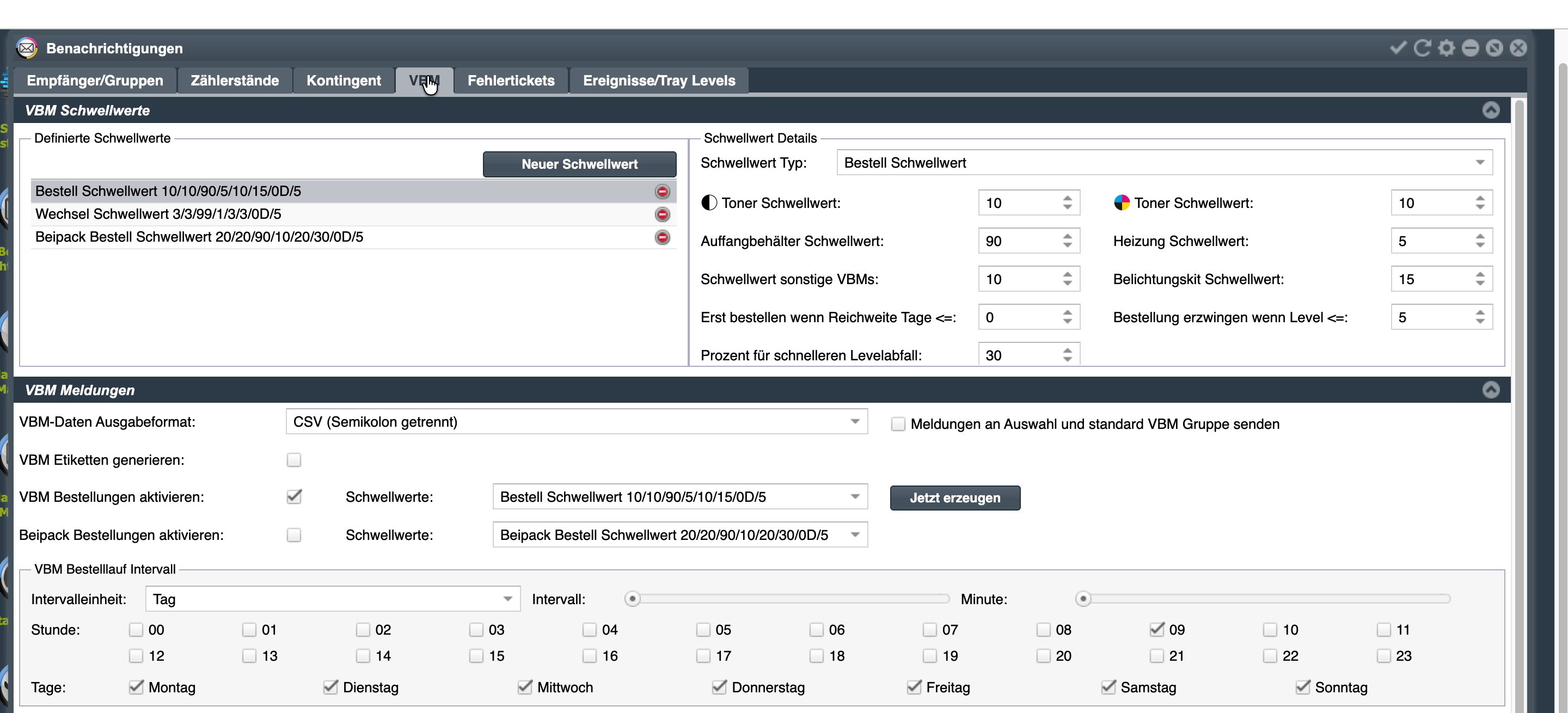Click Neuer Schwellwert button

(x=579, y=164)
